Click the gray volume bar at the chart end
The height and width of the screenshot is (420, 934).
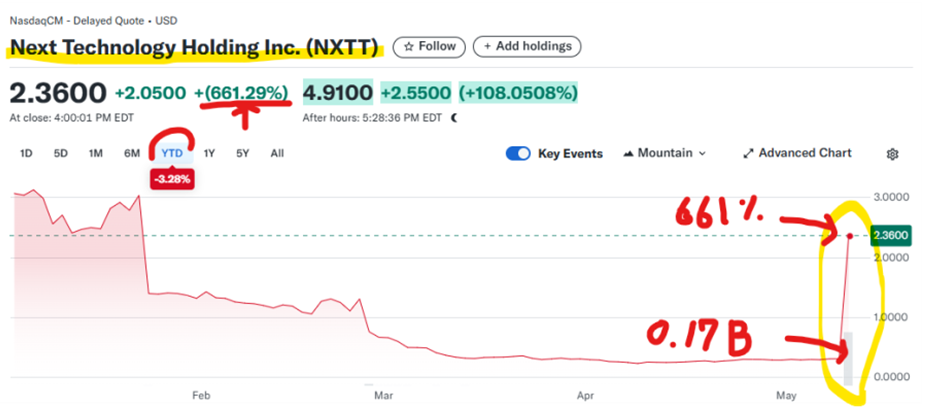click(x=848, y=357)
